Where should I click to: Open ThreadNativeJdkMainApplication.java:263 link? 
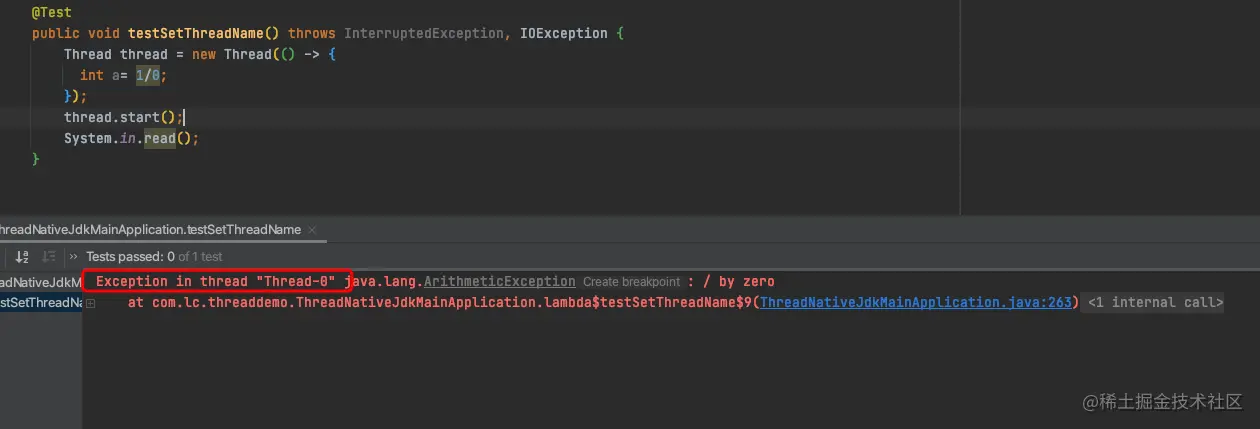tap(916, 302)
